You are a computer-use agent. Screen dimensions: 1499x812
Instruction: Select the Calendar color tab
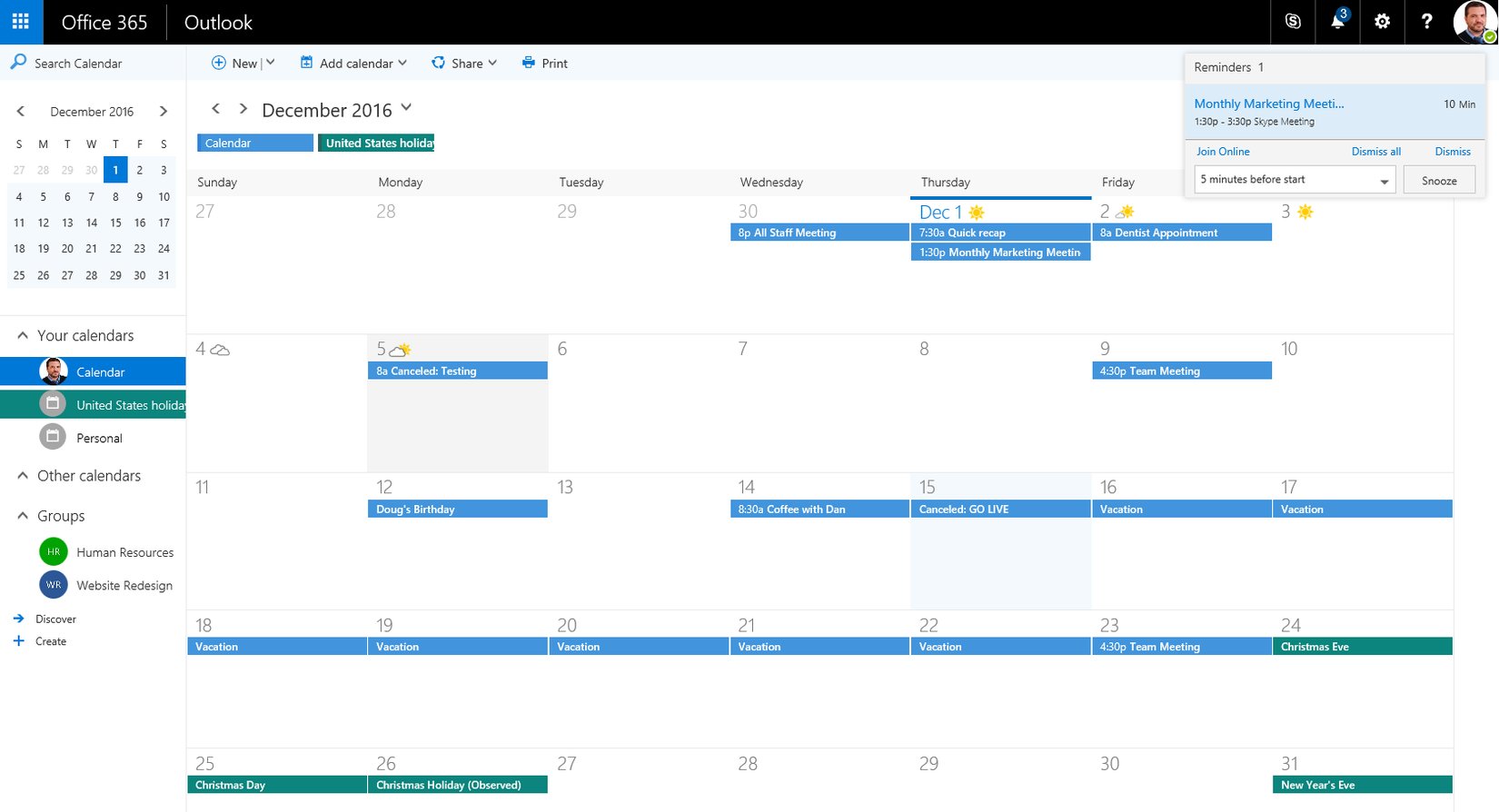coord(255,143)
